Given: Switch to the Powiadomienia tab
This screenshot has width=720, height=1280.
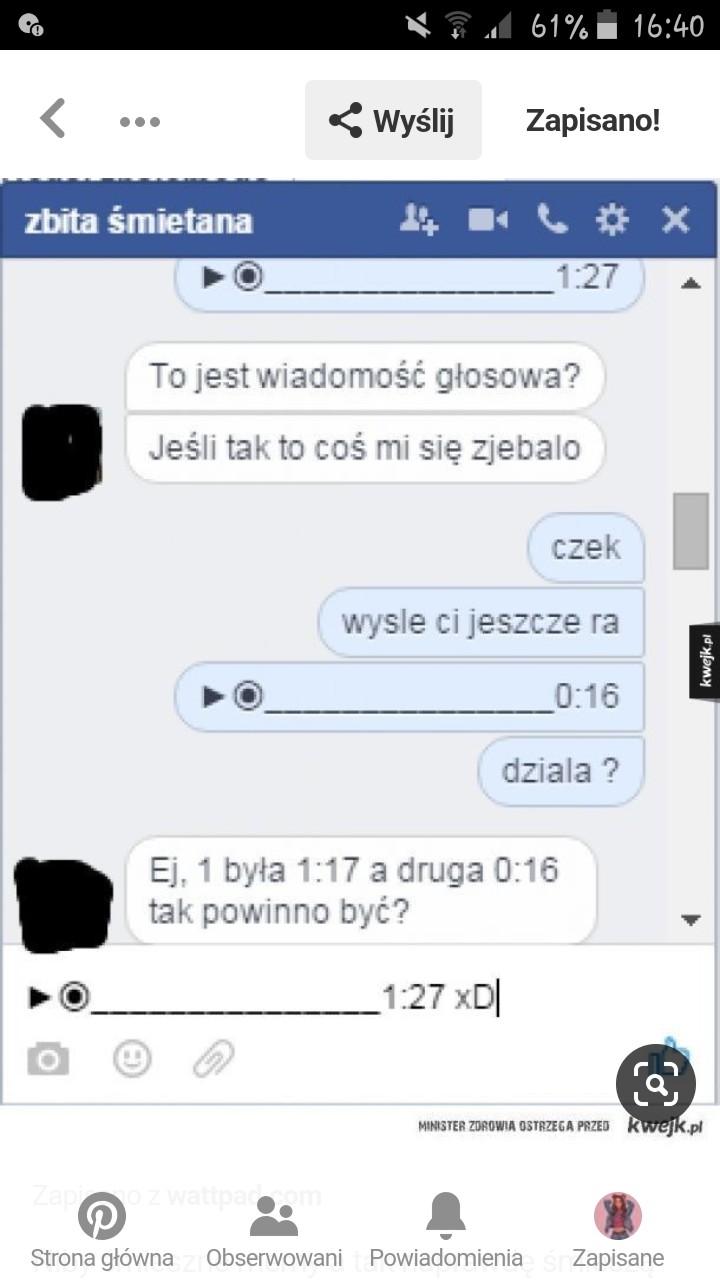Looking at the screenshot, I should [446, 1232].
